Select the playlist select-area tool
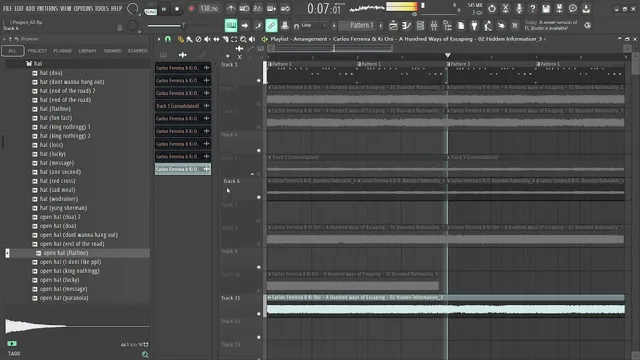 (x=234, y=39)
